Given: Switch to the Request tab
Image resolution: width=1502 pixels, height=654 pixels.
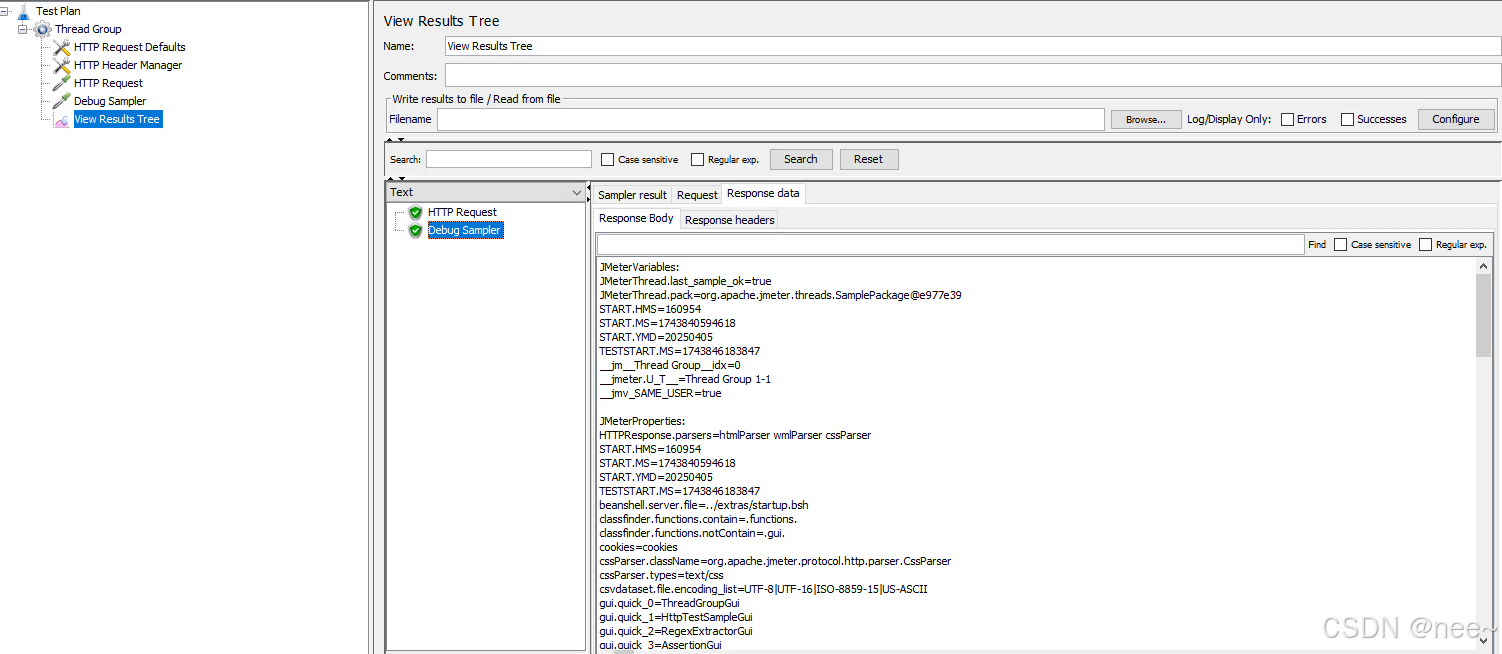Looking at the screenshot, I should pos(697,195).
